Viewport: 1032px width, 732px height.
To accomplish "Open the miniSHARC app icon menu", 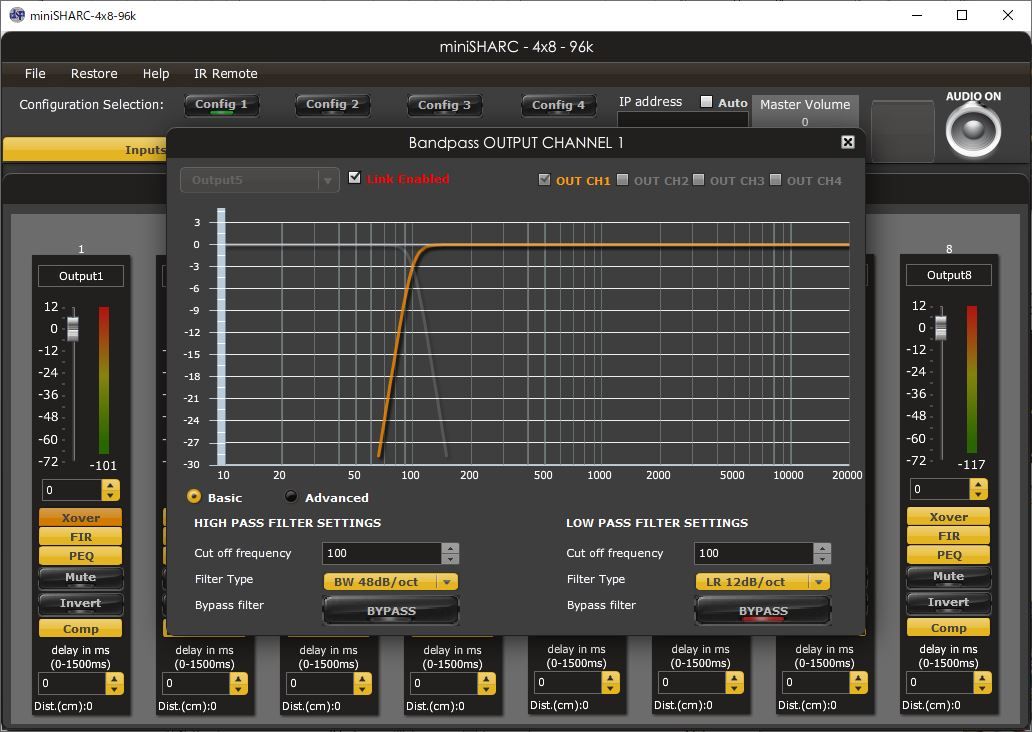I will pyautogui.click(x=16, y=15).
